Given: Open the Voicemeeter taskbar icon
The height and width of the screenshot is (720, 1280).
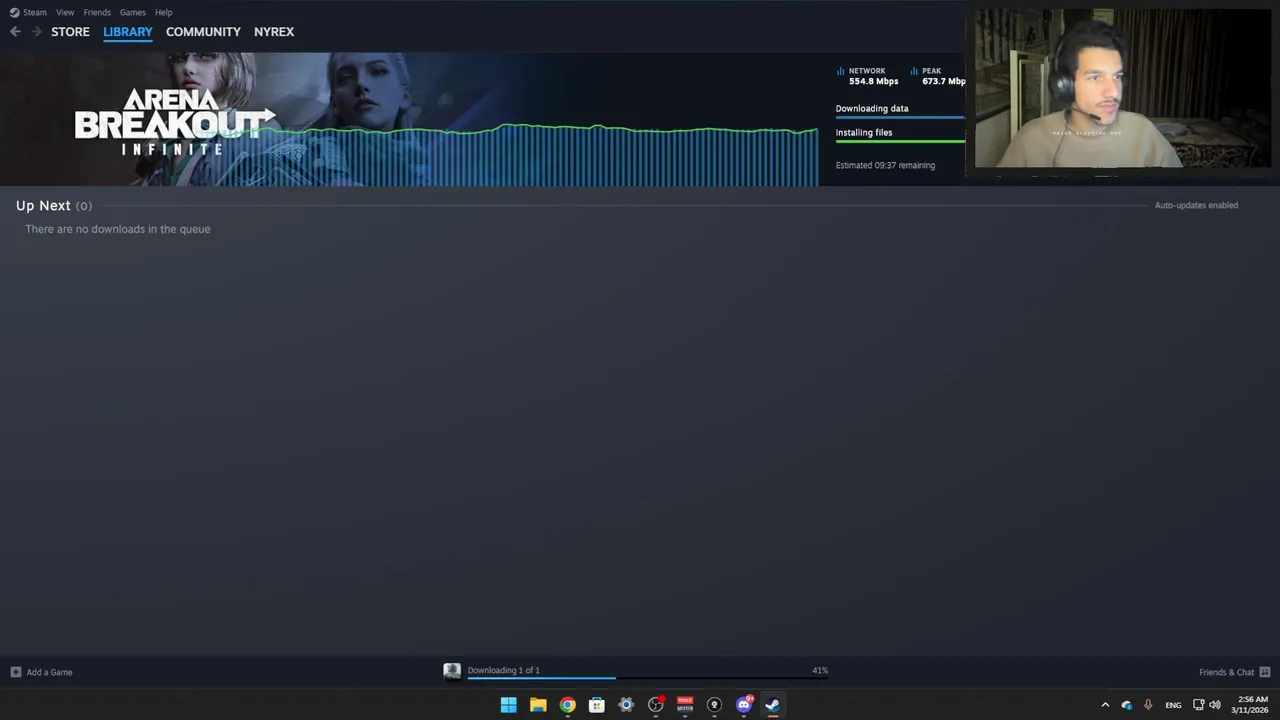Looking at the screenshot, I should click(x=685, y=705).
